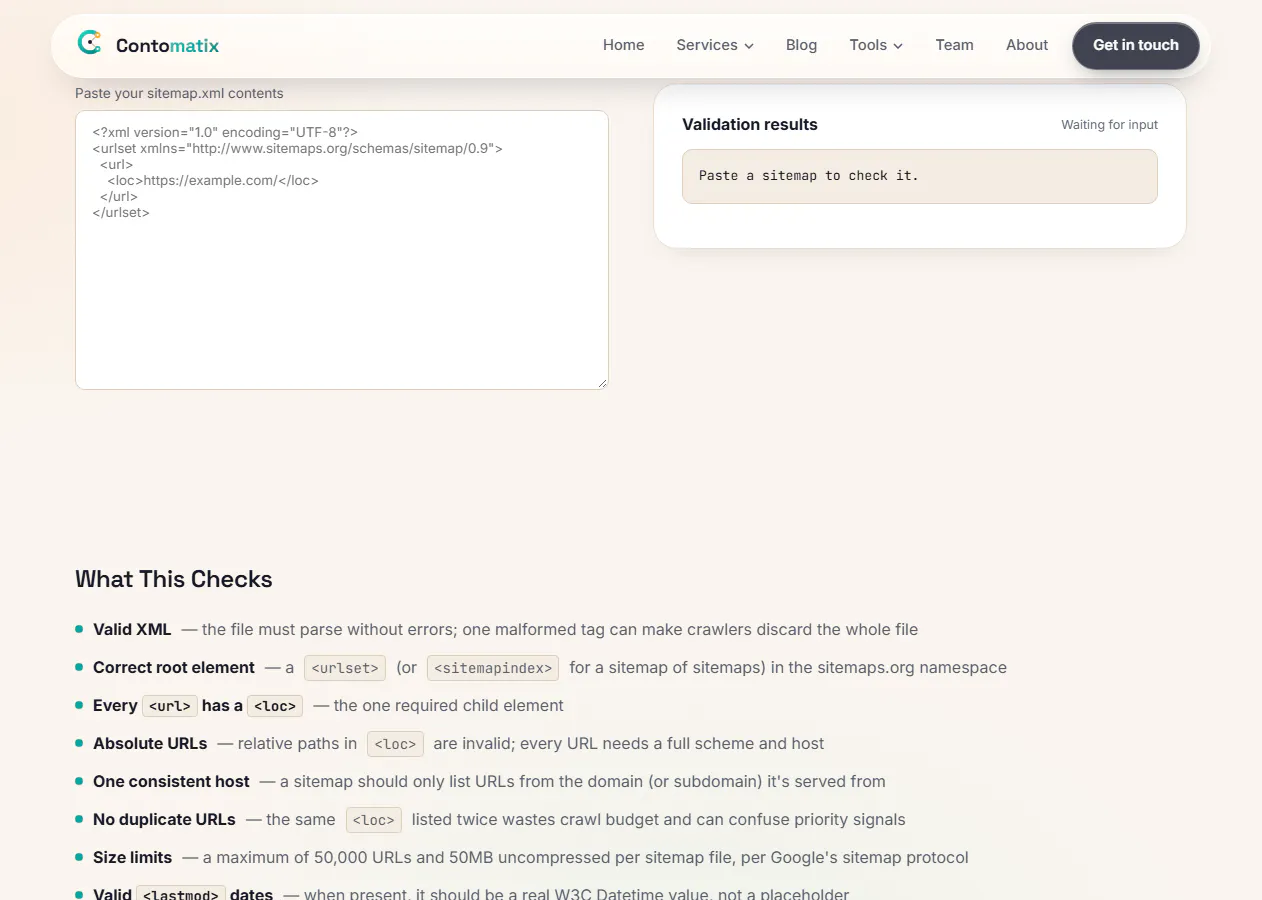Open the Blog page
This screenshot has height=900, width=1262.
click(x=801, y=45)
